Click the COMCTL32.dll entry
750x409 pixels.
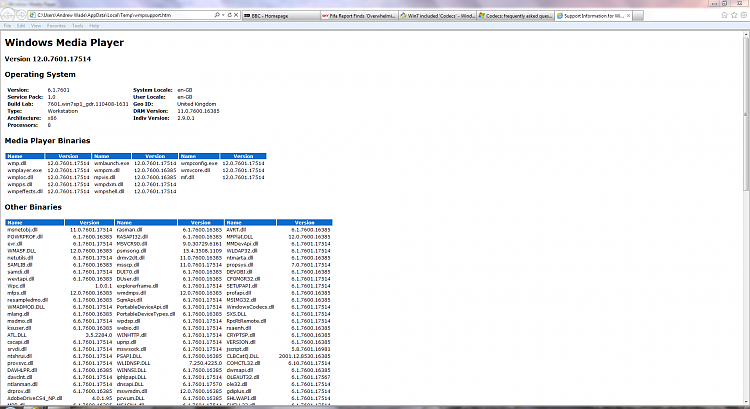coord(243,363)
